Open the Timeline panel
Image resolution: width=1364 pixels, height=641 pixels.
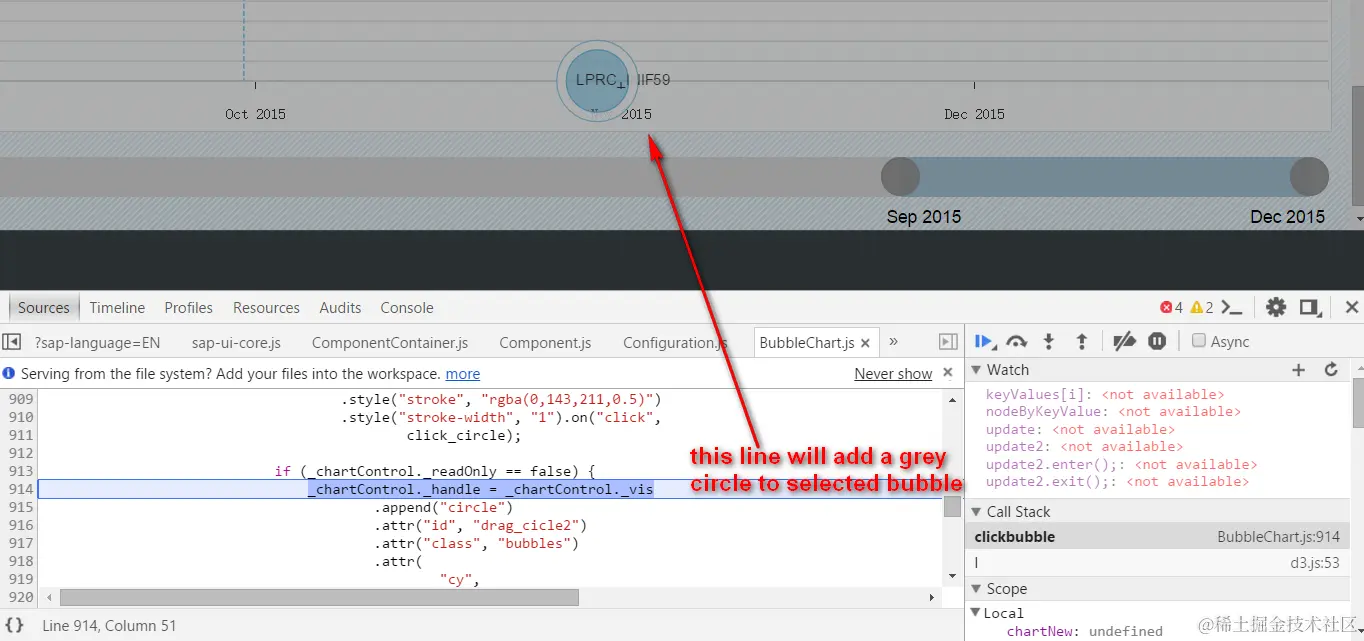click(117, 307)
